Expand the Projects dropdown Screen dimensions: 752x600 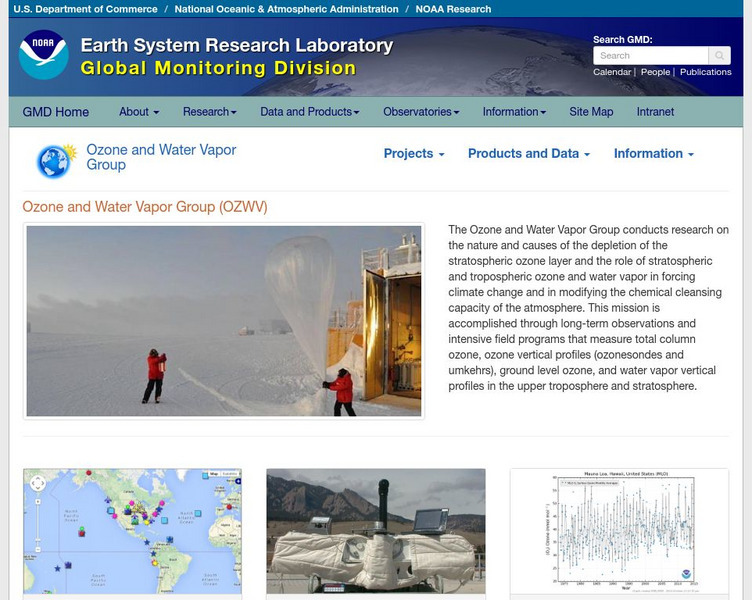pyautogui.click(x=414, y=153)
